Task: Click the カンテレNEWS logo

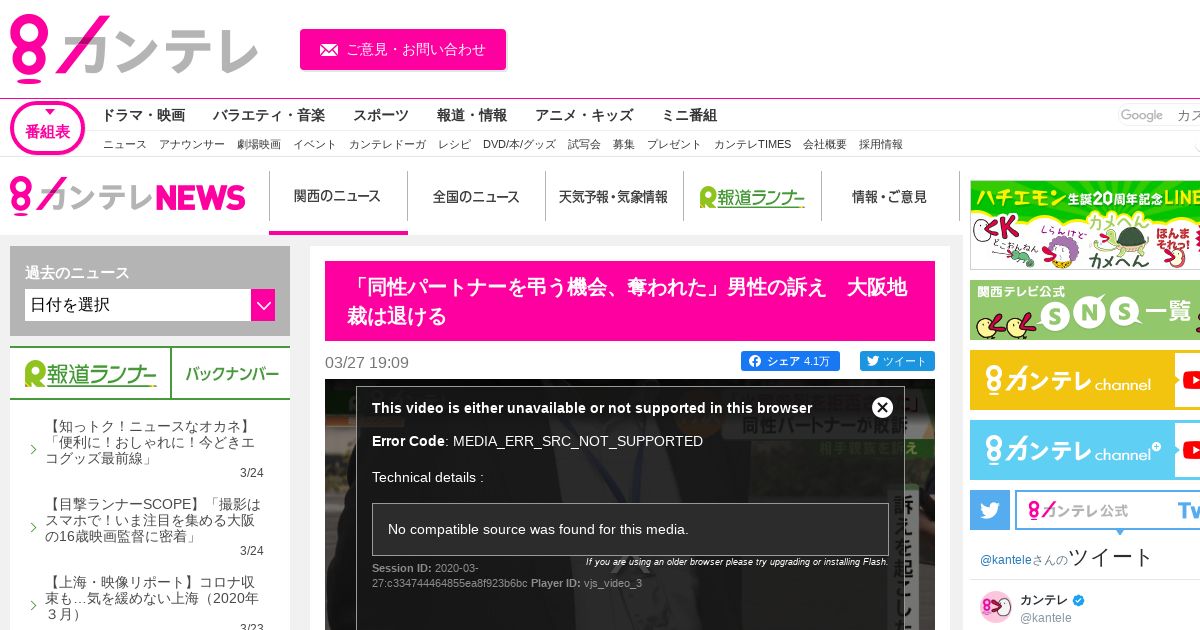Action: tap(128, 196)
